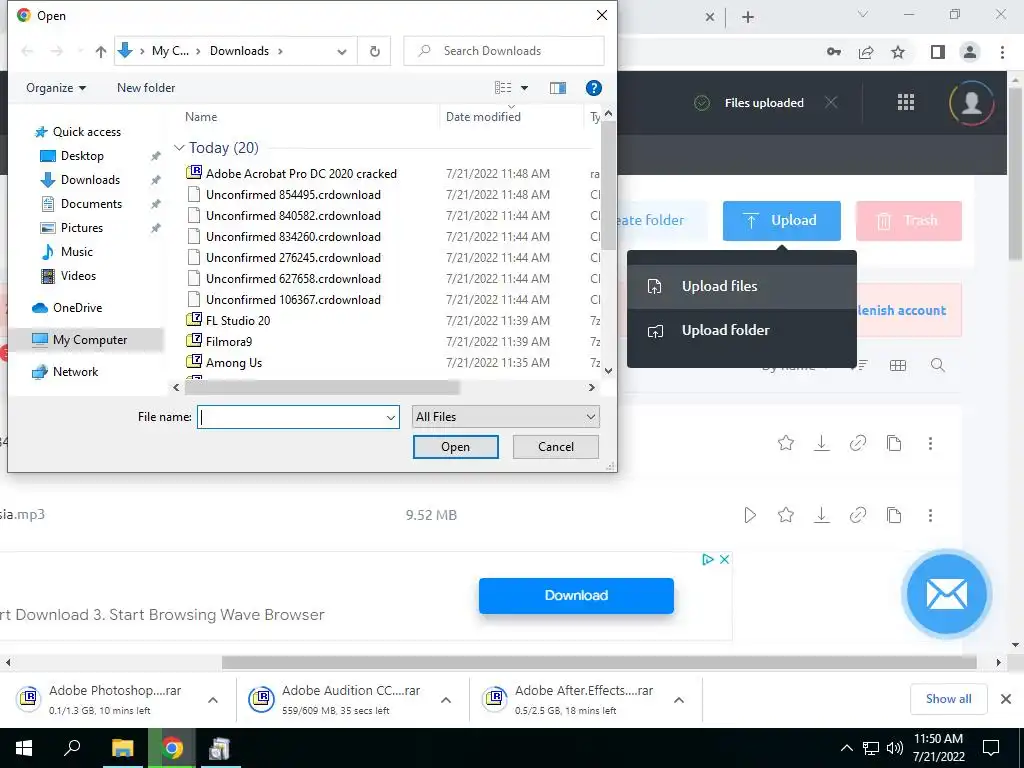Select OneDrive in the navigation pane

point(77,308)
